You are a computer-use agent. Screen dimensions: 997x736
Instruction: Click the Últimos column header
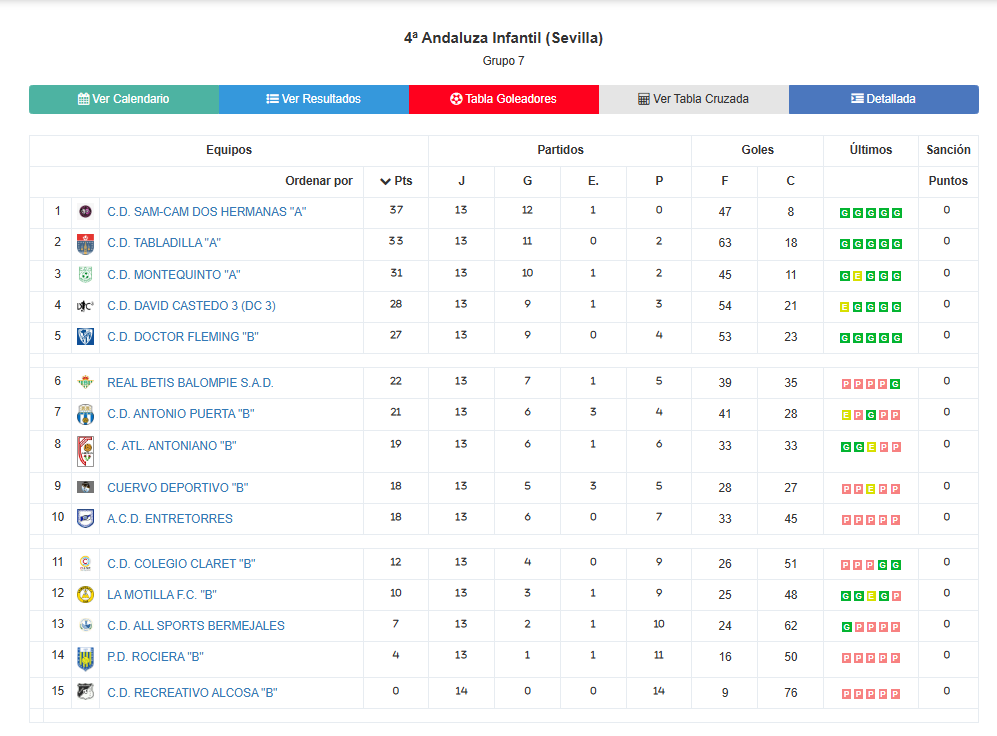tap(871, 150)
